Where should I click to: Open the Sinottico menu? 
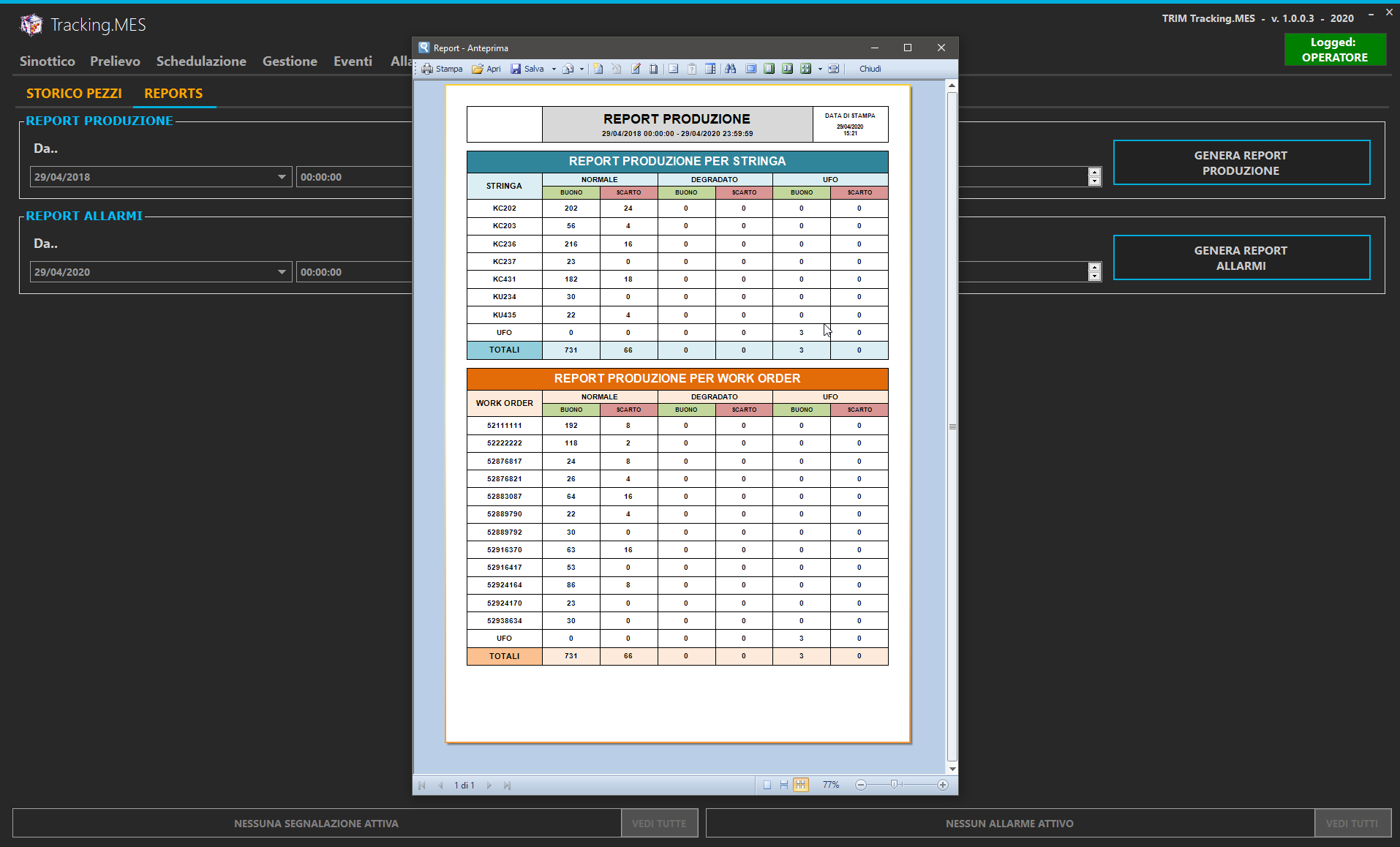48,61
